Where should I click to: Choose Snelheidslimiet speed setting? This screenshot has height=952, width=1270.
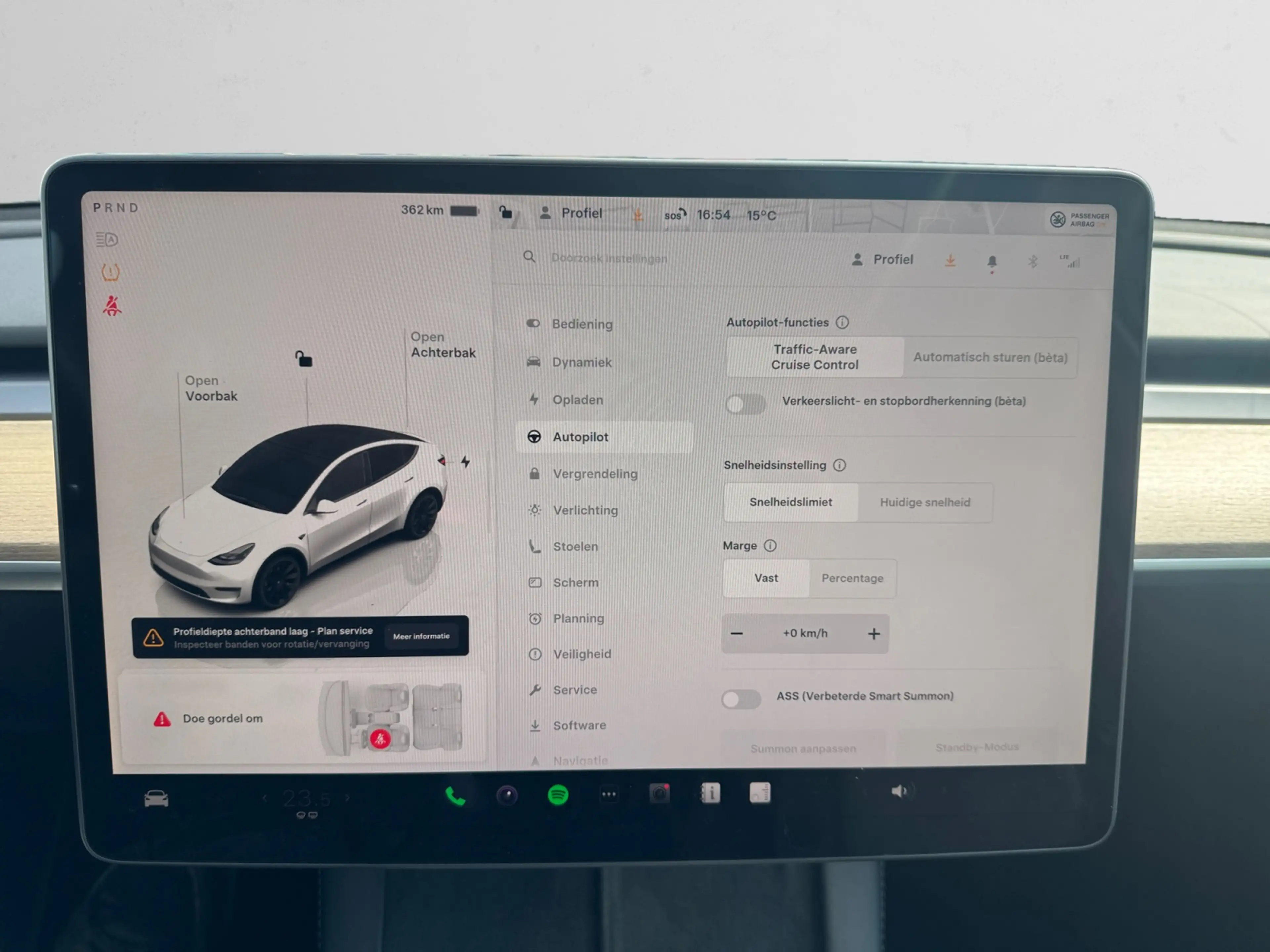pyautogui.click(x=790, y=502)
